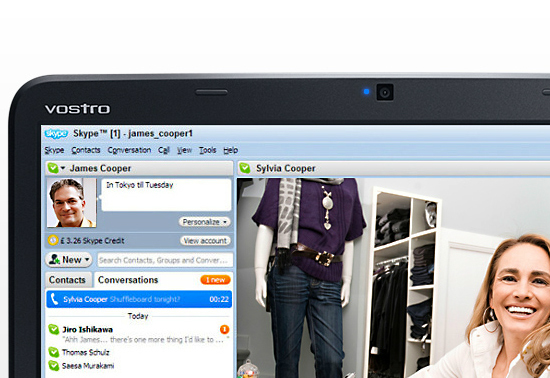Image resolution: width=550 pixels, height=378 pixels.
Task: Switch to the Conversations tab
Action: 128,280
